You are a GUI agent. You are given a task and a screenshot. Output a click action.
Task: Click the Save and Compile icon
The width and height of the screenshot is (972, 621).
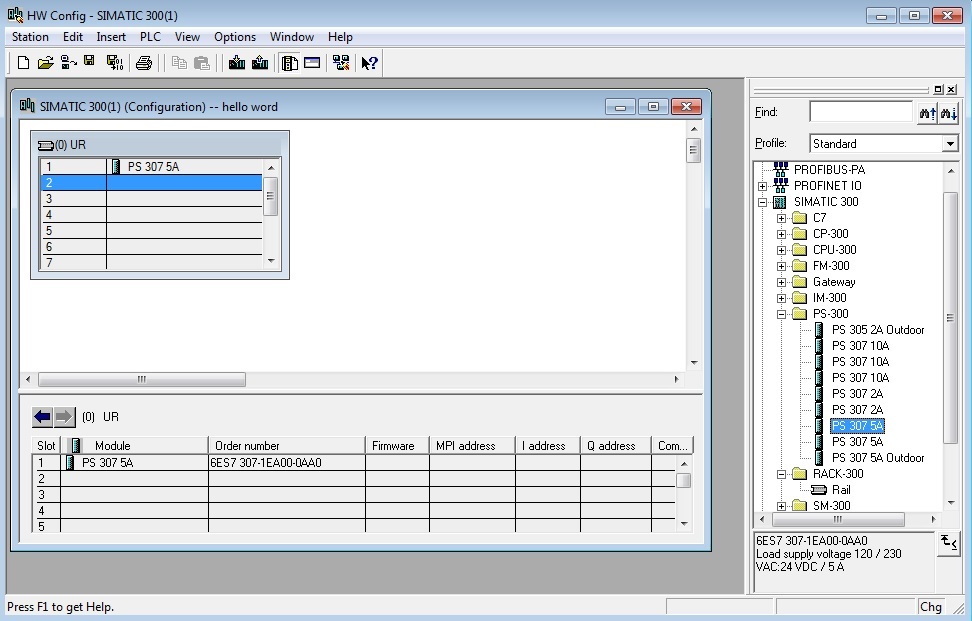pos(114,63)
